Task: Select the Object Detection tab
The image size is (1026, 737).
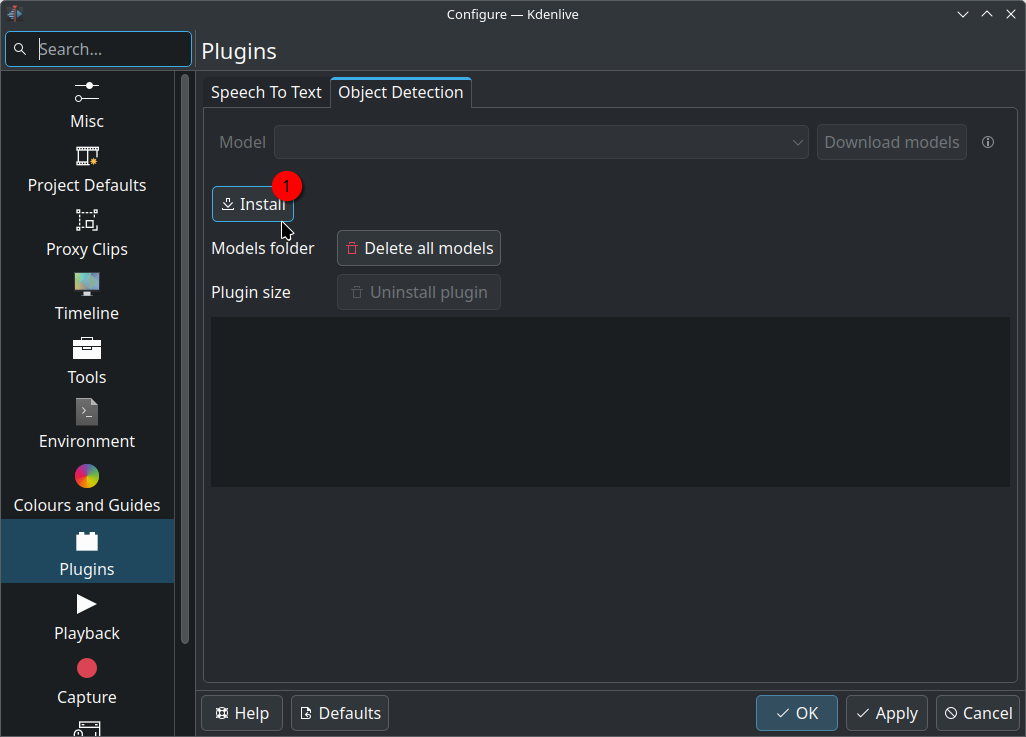Action: tap(401, 92)
